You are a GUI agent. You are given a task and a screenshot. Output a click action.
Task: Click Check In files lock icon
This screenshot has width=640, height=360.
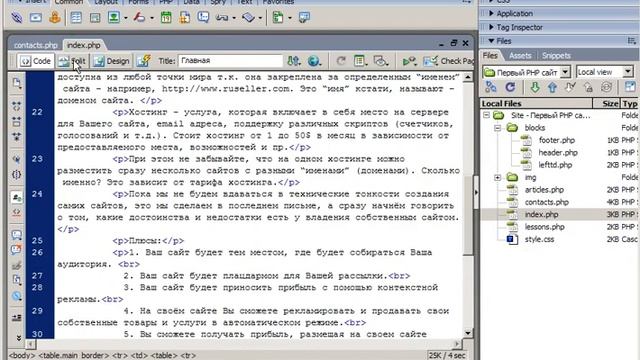click(x=588, y=87)
